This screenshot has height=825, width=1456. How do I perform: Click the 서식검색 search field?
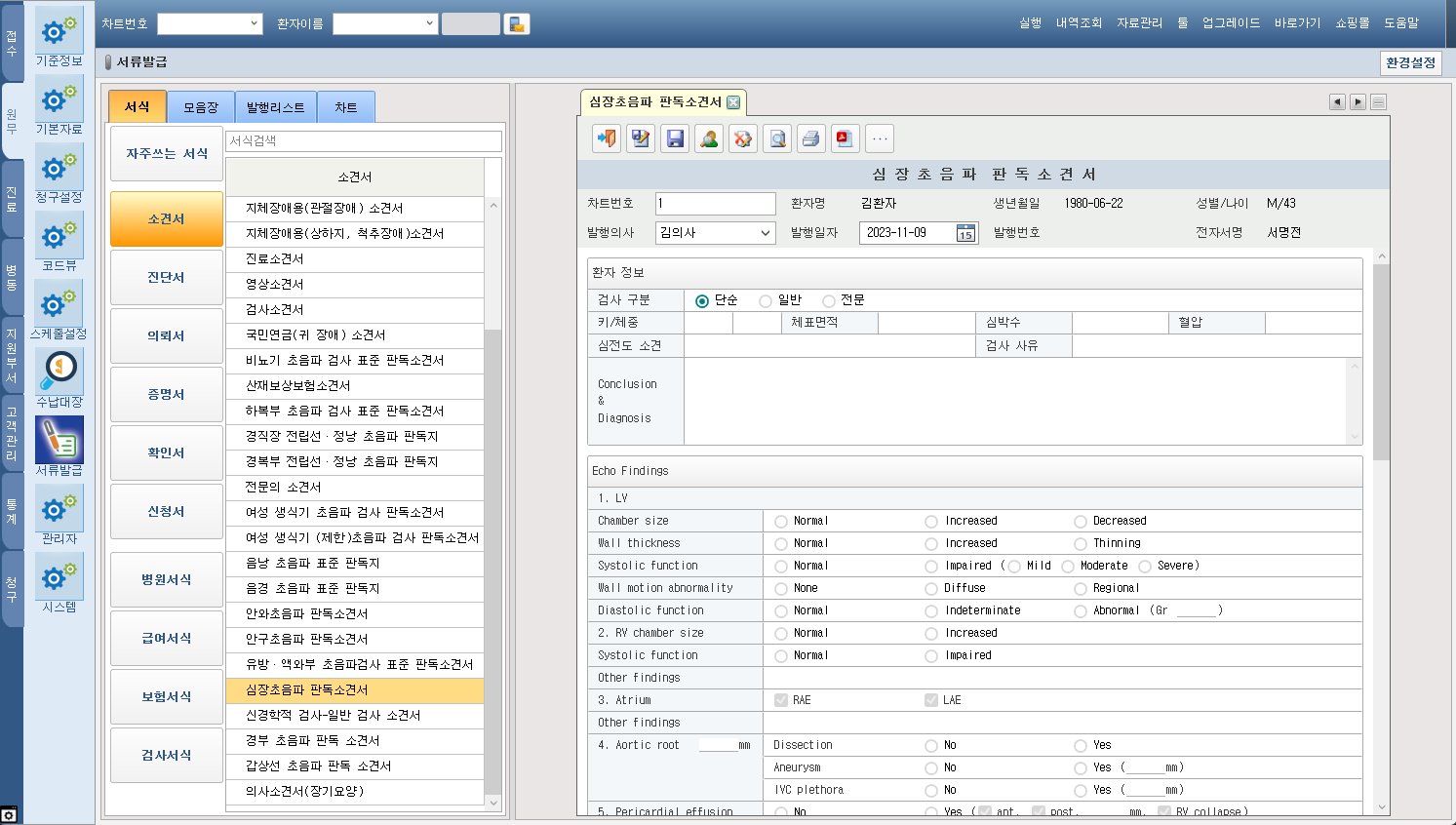coord(363,140)
